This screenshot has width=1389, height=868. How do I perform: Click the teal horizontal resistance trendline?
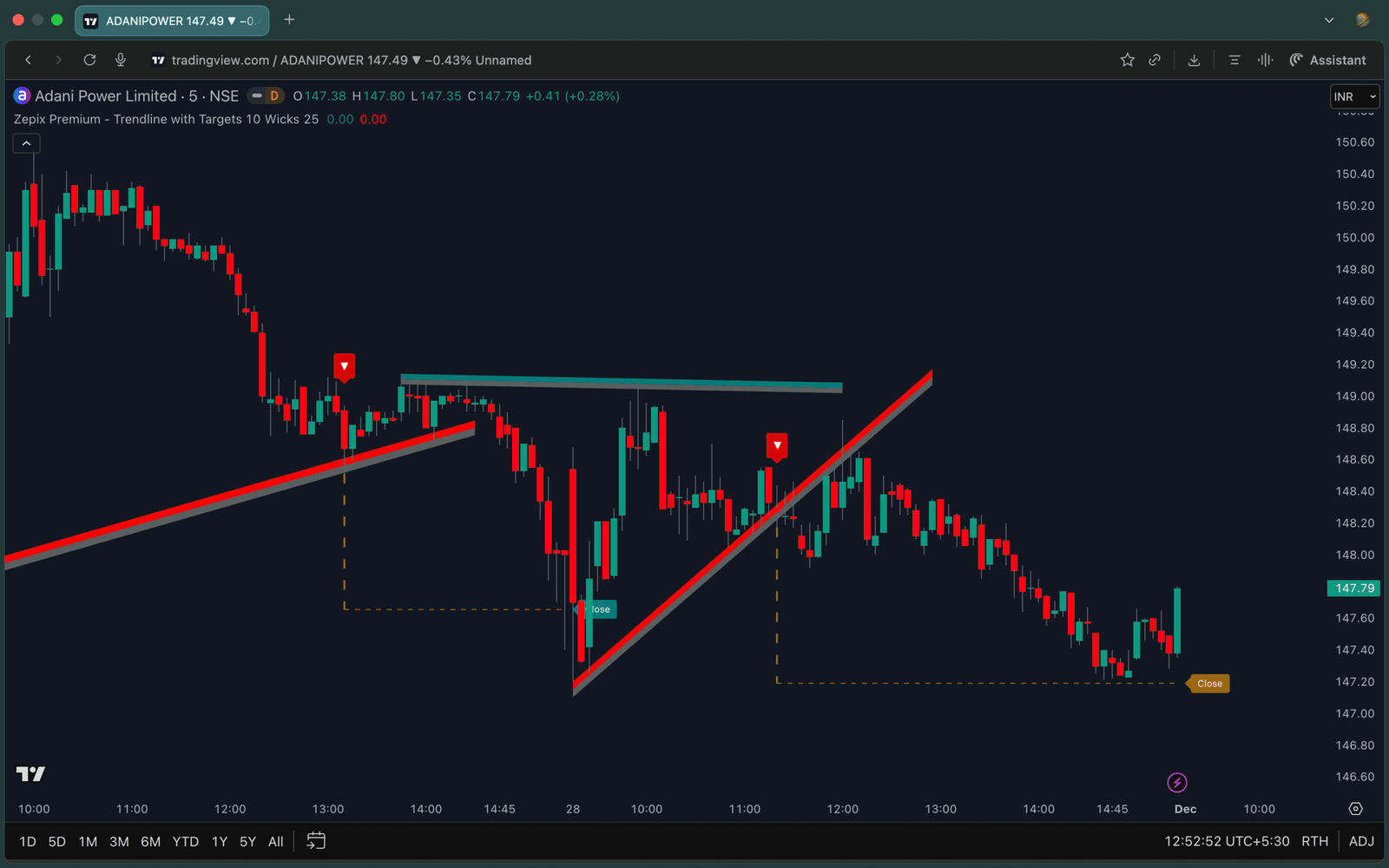[621, 381]
